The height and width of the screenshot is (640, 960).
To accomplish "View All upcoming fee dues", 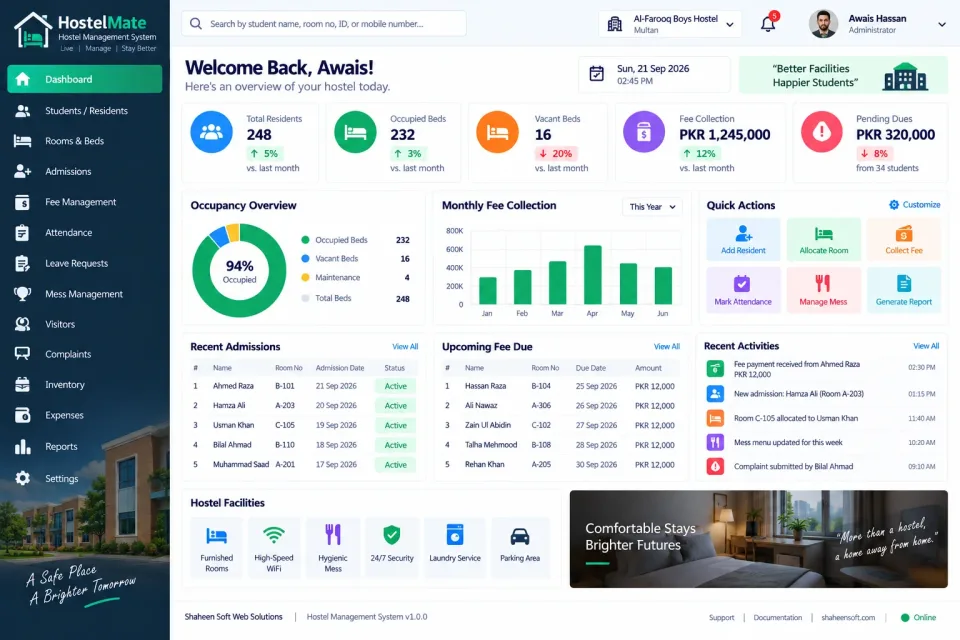I will tap(667, 347).
